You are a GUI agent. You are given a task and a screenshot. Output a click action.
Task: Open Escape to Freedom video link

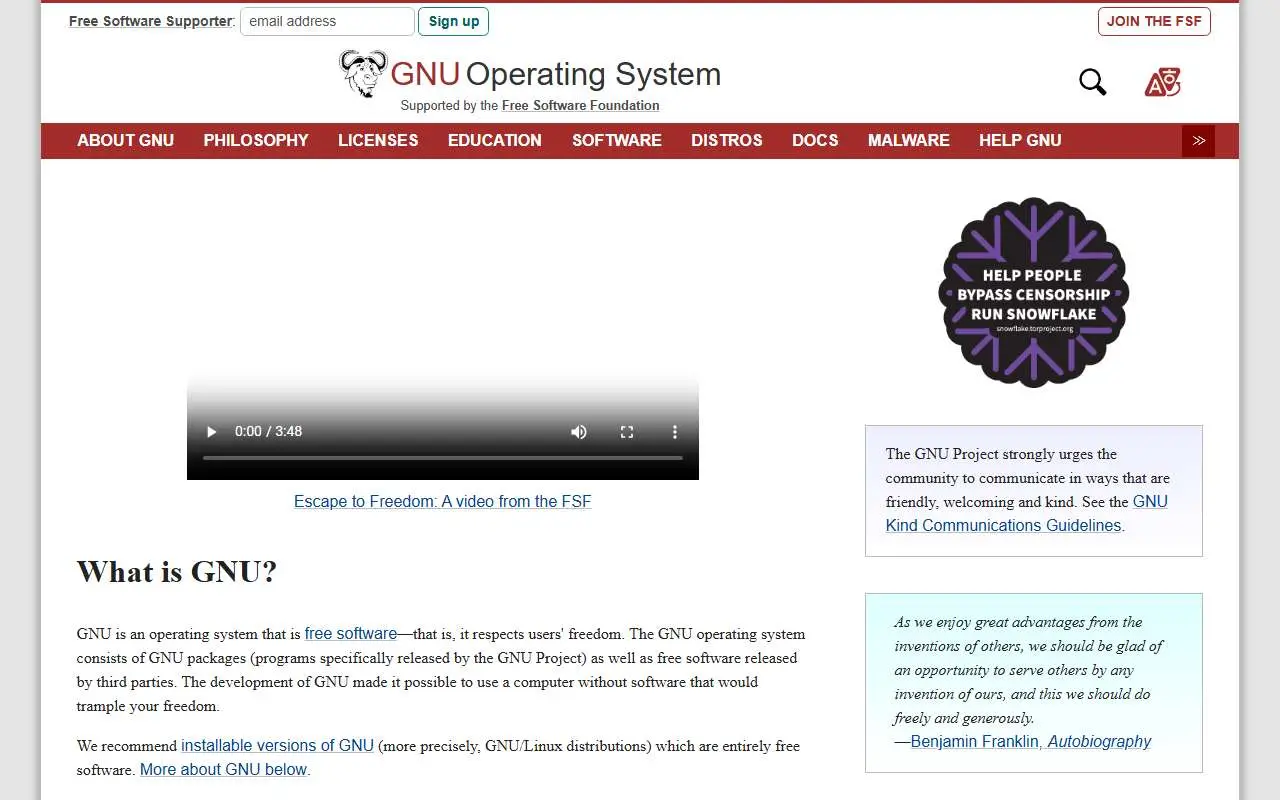pos(443,501)
